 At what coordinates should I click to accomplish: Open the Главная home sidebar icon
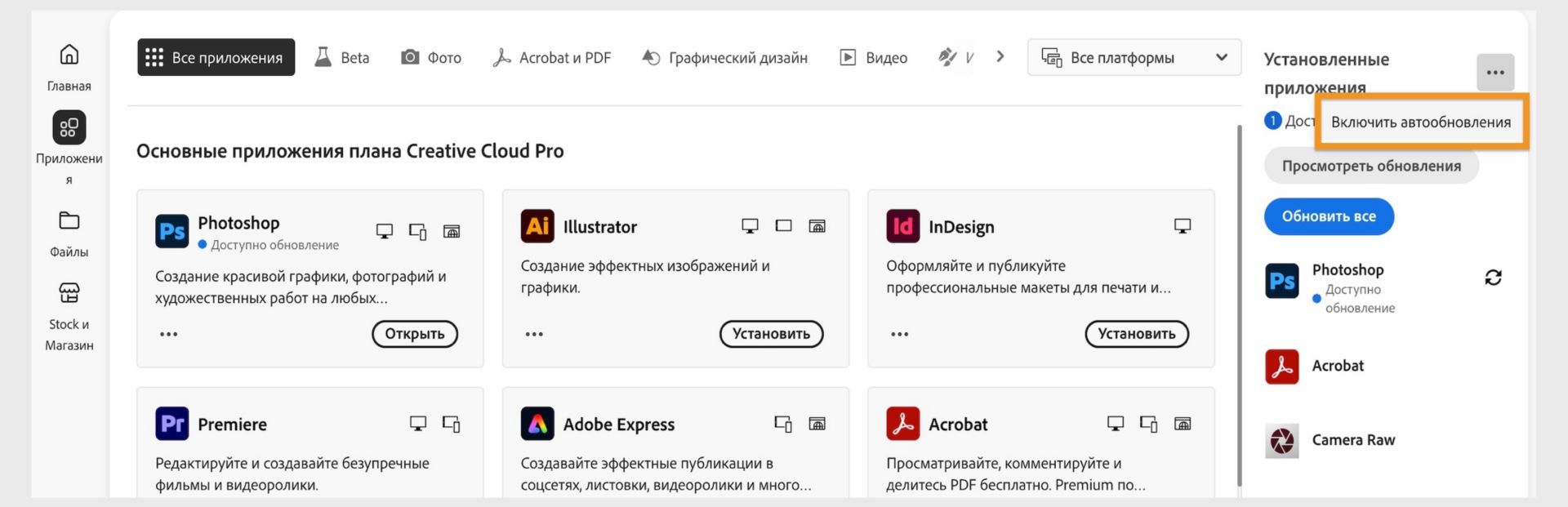[x=69, y=55]
